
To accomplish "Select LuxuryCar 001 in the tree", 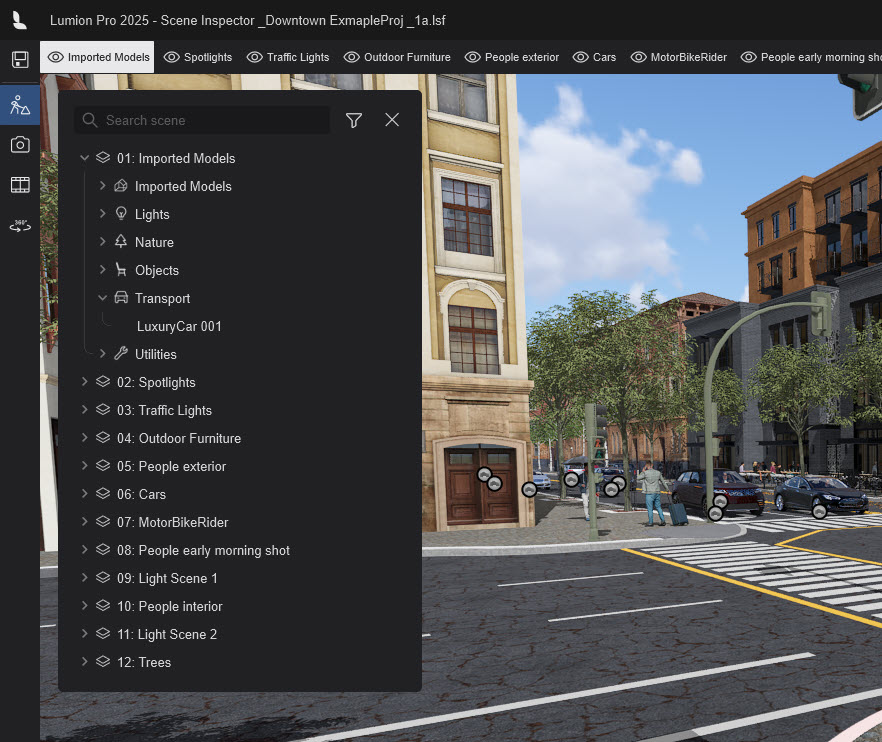I will (179, 326).
